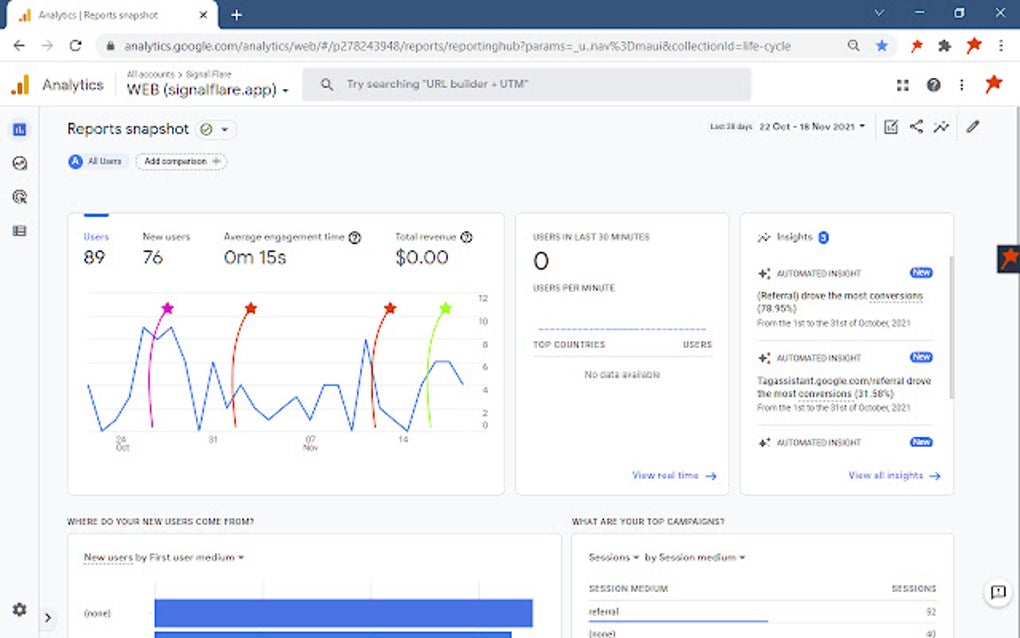Click the green star marker on the chart
This screenshot has width=1020, height=638.
(x=447, y=309)
